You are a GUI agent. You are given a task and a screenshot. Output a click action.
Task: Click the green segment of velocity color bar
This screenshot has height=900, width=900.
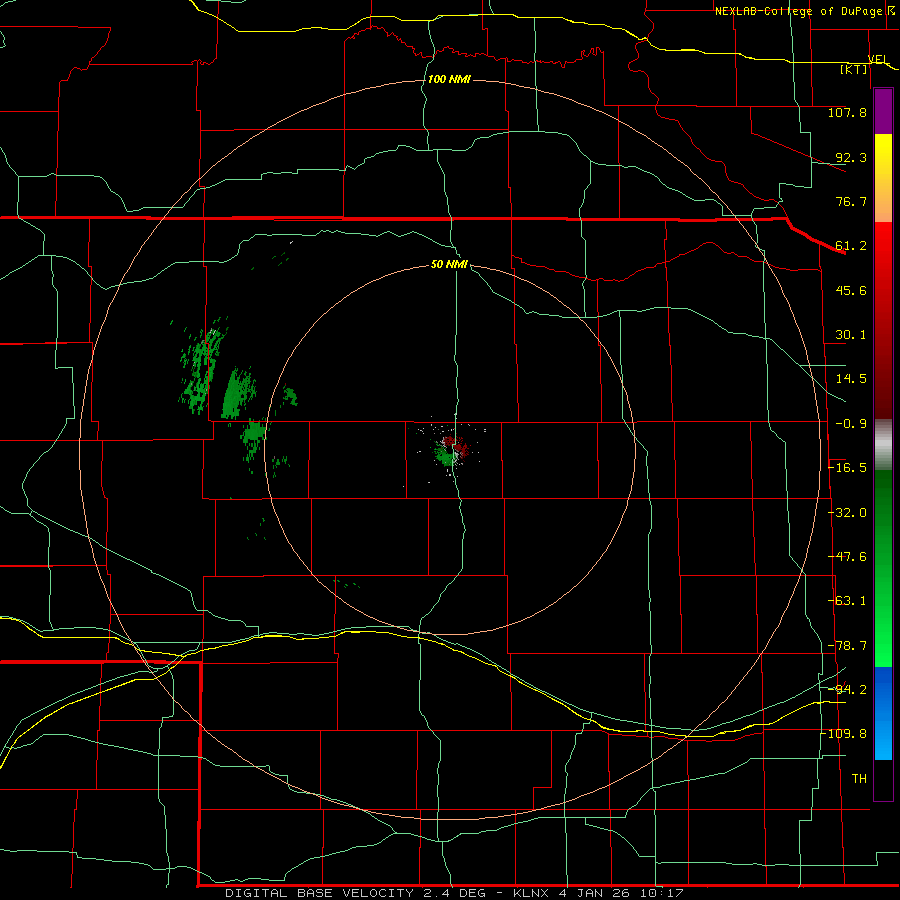[883, 568]
